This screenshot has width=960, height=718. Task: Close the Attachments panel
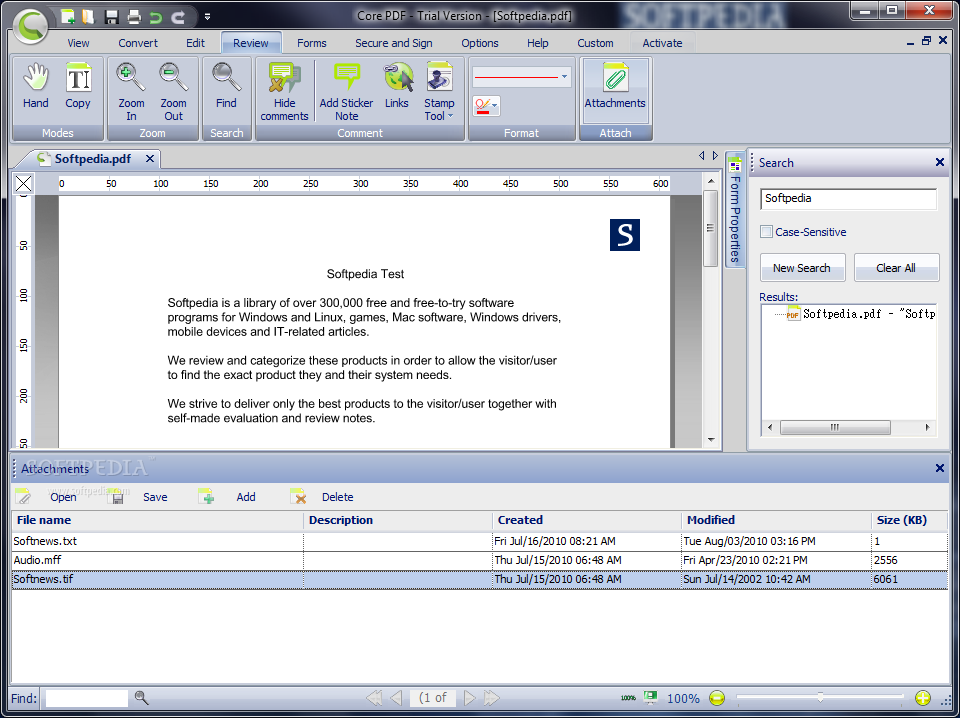tap(940, 468)
